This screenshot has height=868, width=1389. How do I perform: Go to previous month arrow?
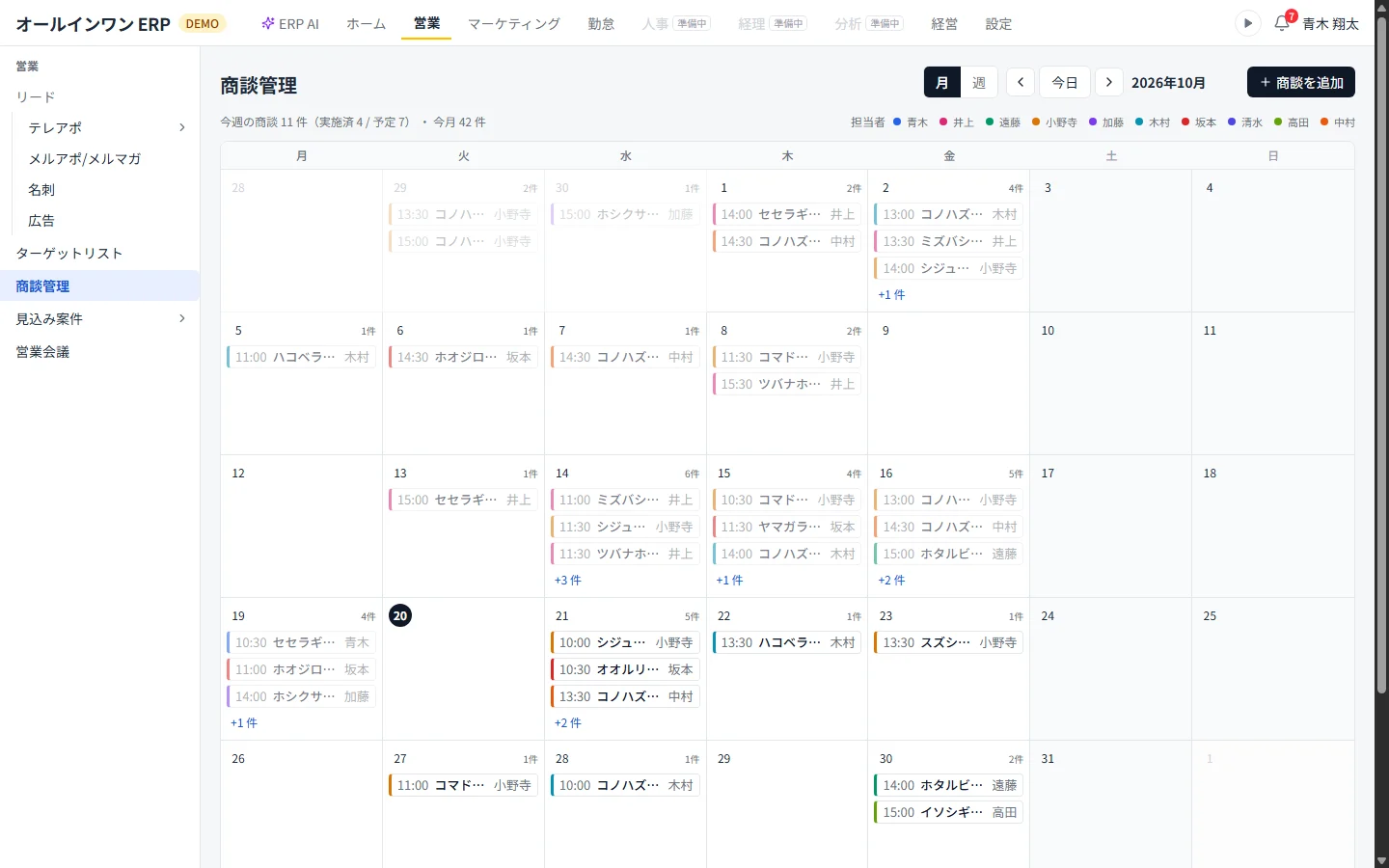click(x=1021, y=82)
